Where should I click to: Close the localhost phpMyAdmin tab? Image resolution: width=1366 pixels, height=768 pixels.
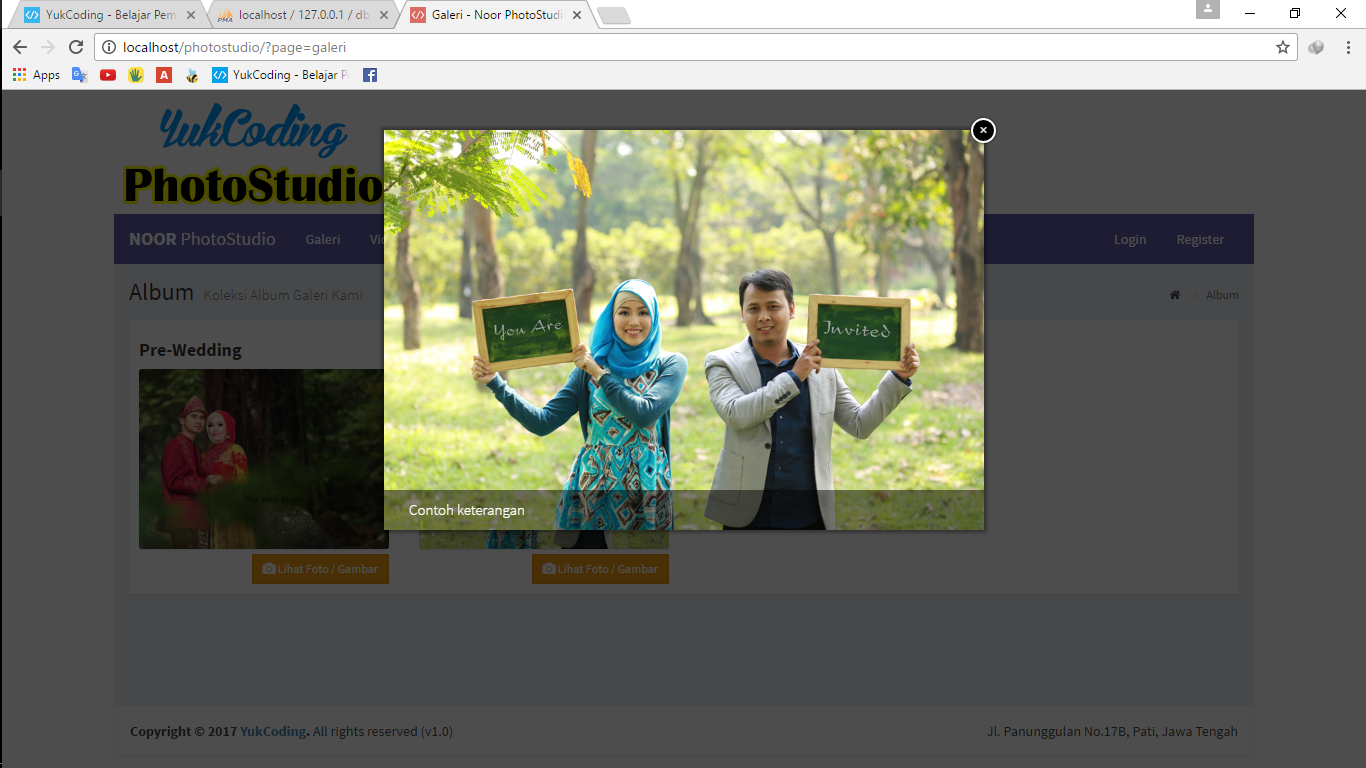(383, 15)
